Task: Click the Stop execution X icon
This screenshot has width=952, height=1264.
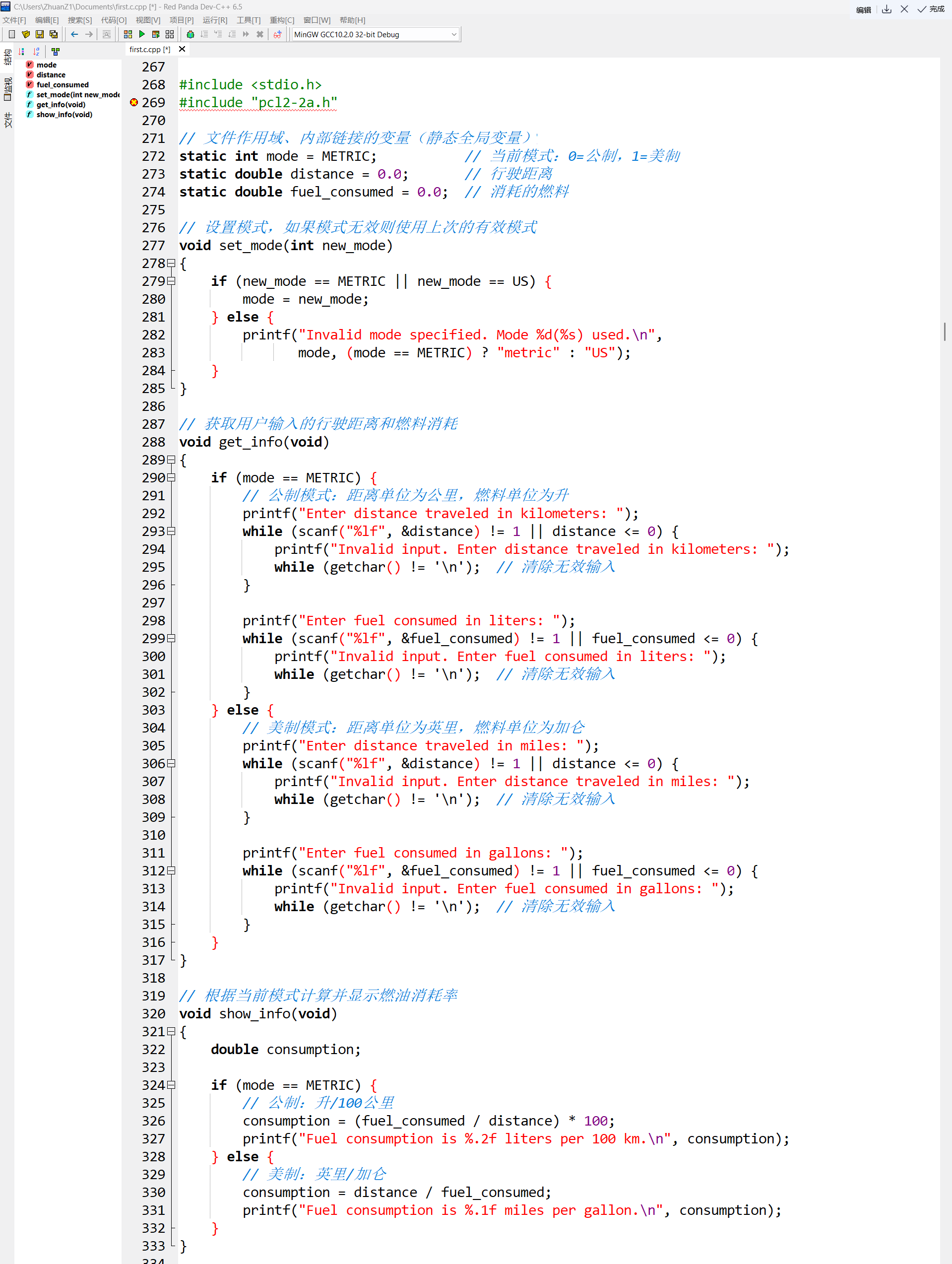Action: tap(260, 34)
